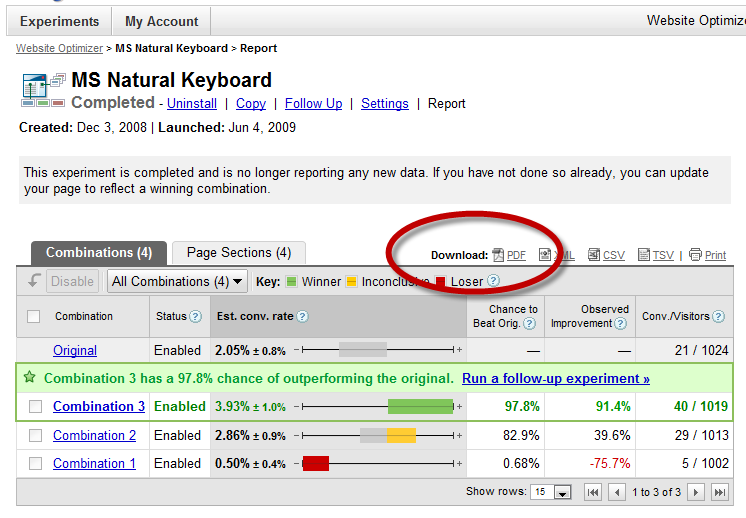Click the yellow Inconclusive key swatch
This screenshot has width=746, height=518.
(351, 282)
